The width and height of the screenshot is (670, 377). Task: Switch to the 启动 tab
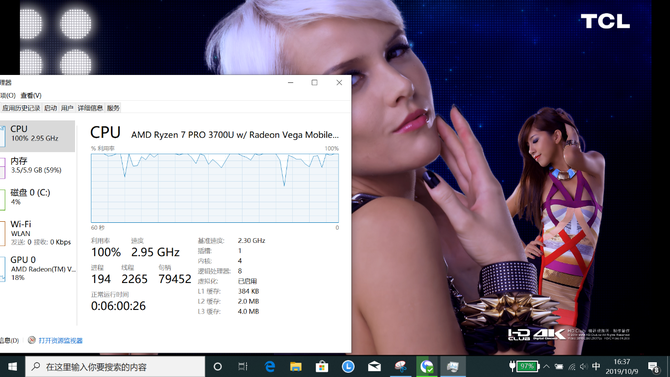[x=50, y=108]
